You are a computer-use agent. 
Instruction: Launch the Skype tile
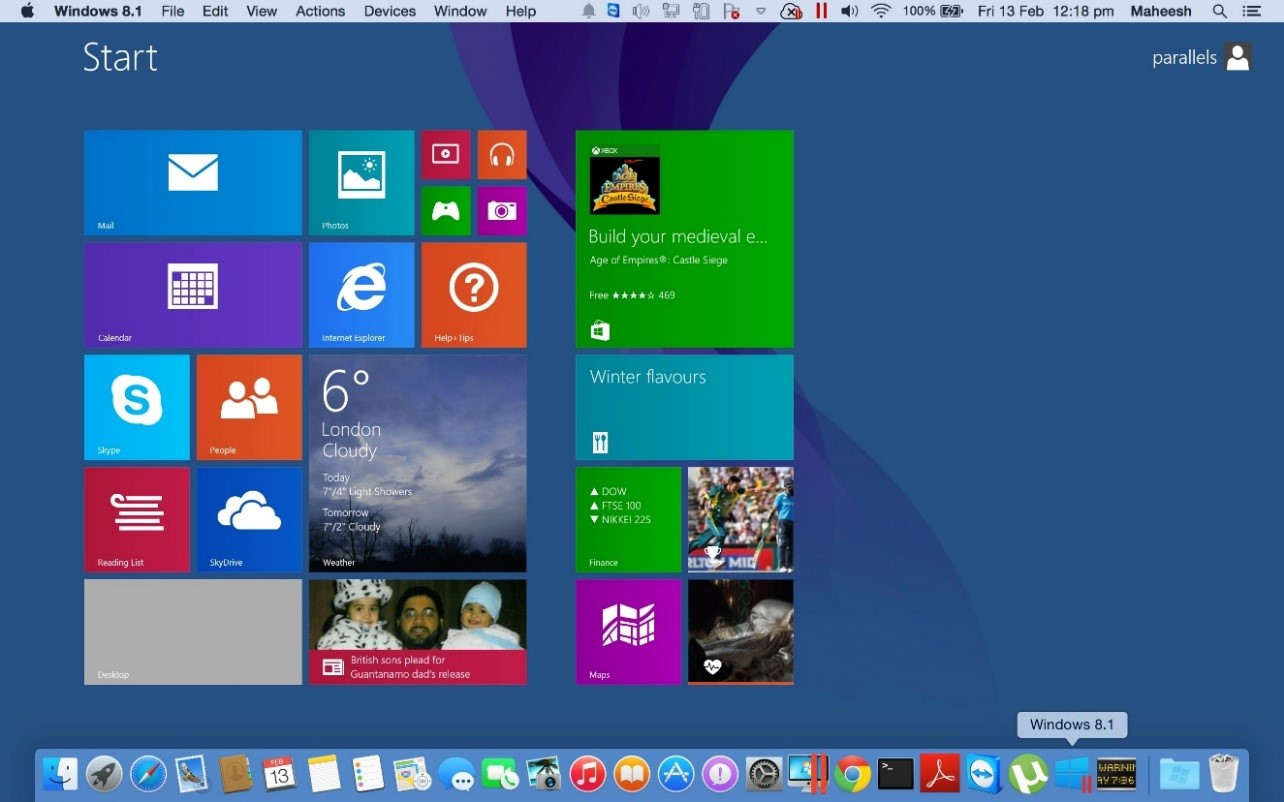click(137, 407)
